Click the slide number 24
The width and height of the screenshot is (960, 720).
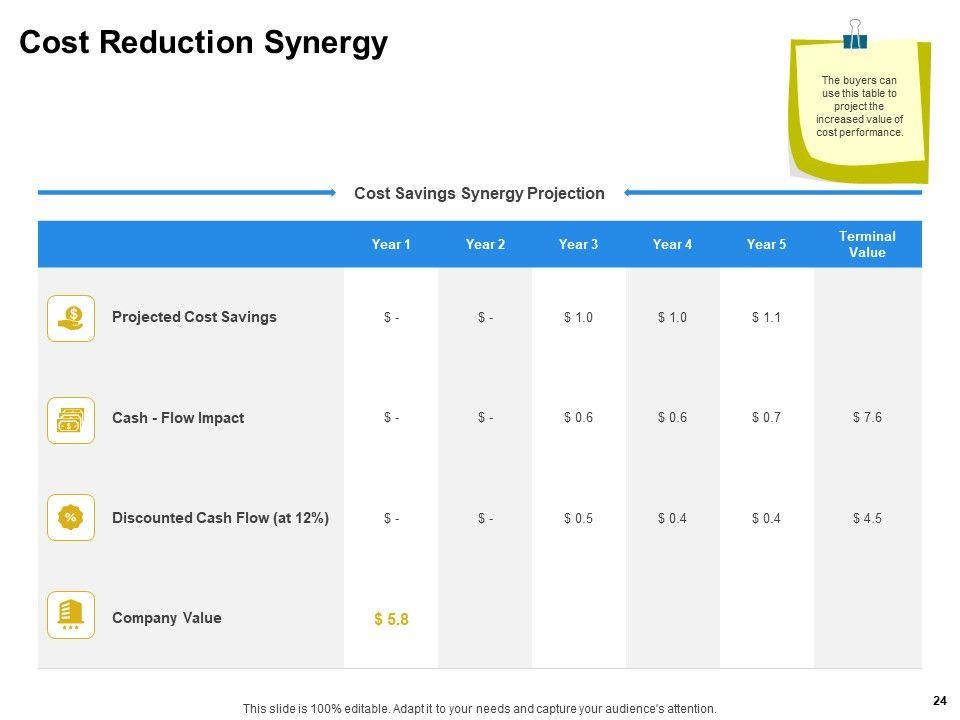(938, 700)
